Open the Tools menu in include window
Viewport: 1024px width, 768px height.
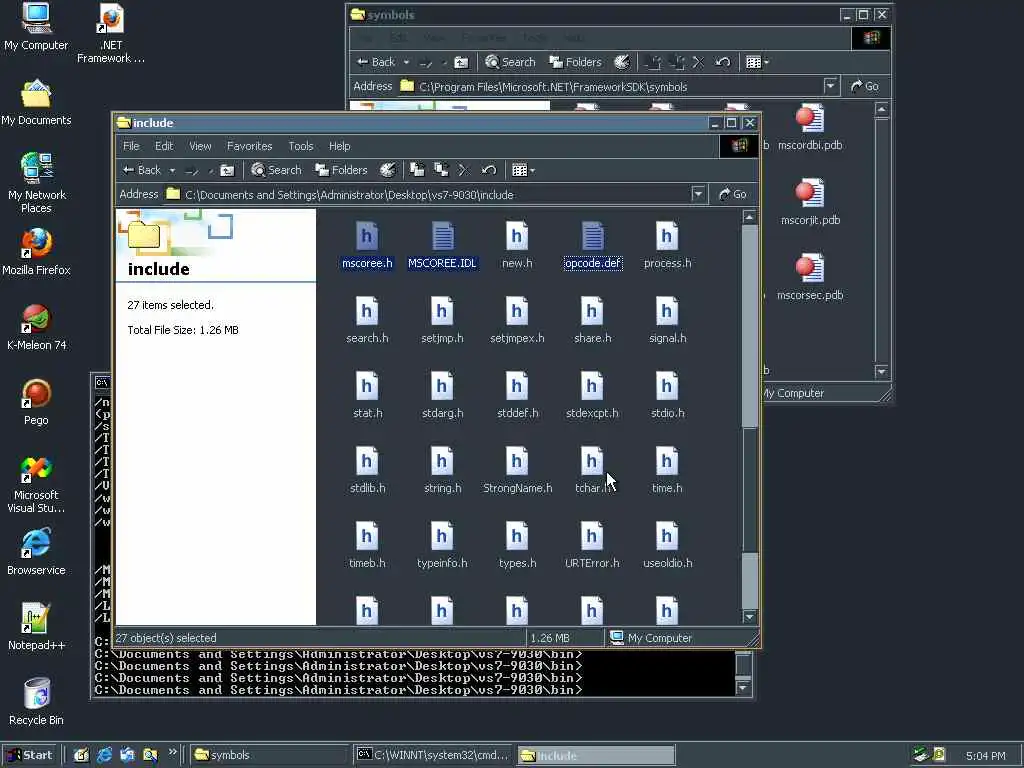[x=301, y=146]
